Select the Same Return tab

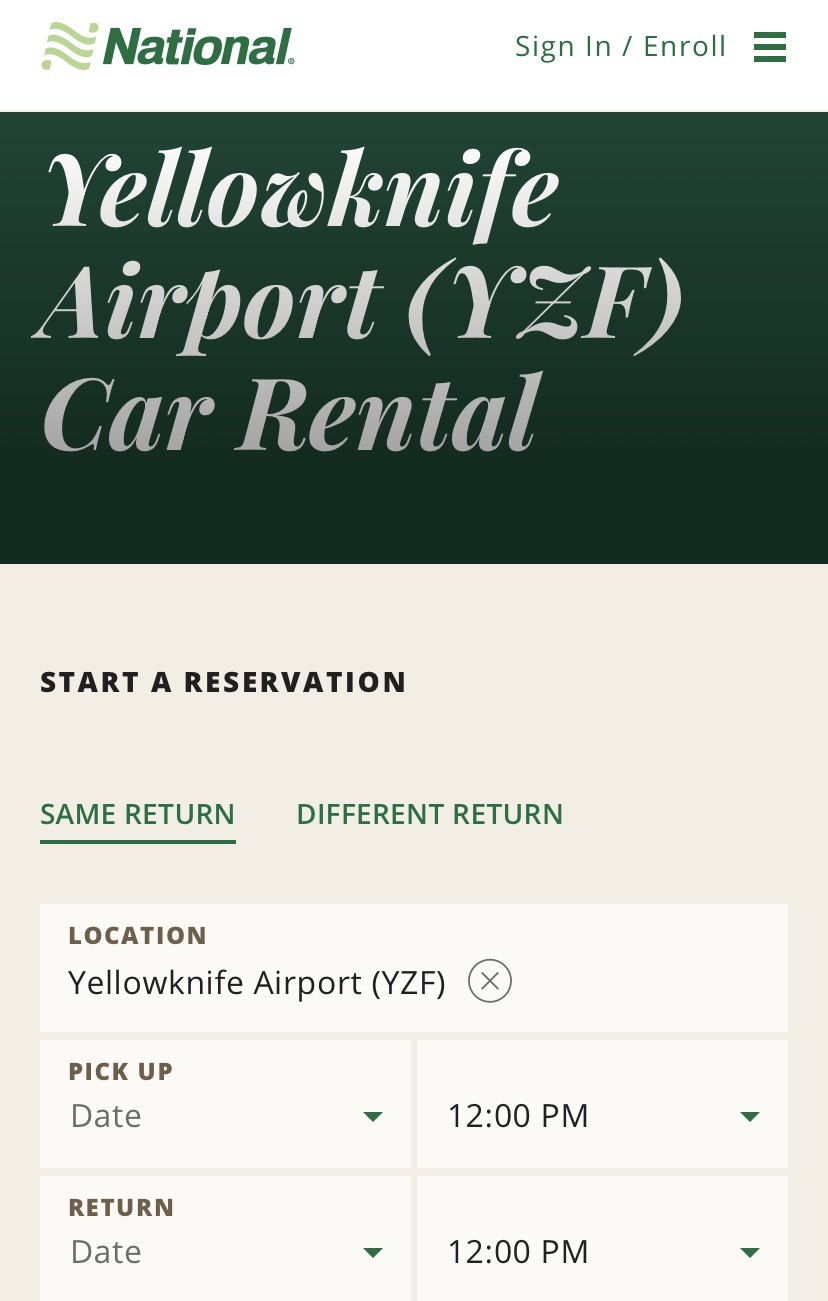click(137, 814)
